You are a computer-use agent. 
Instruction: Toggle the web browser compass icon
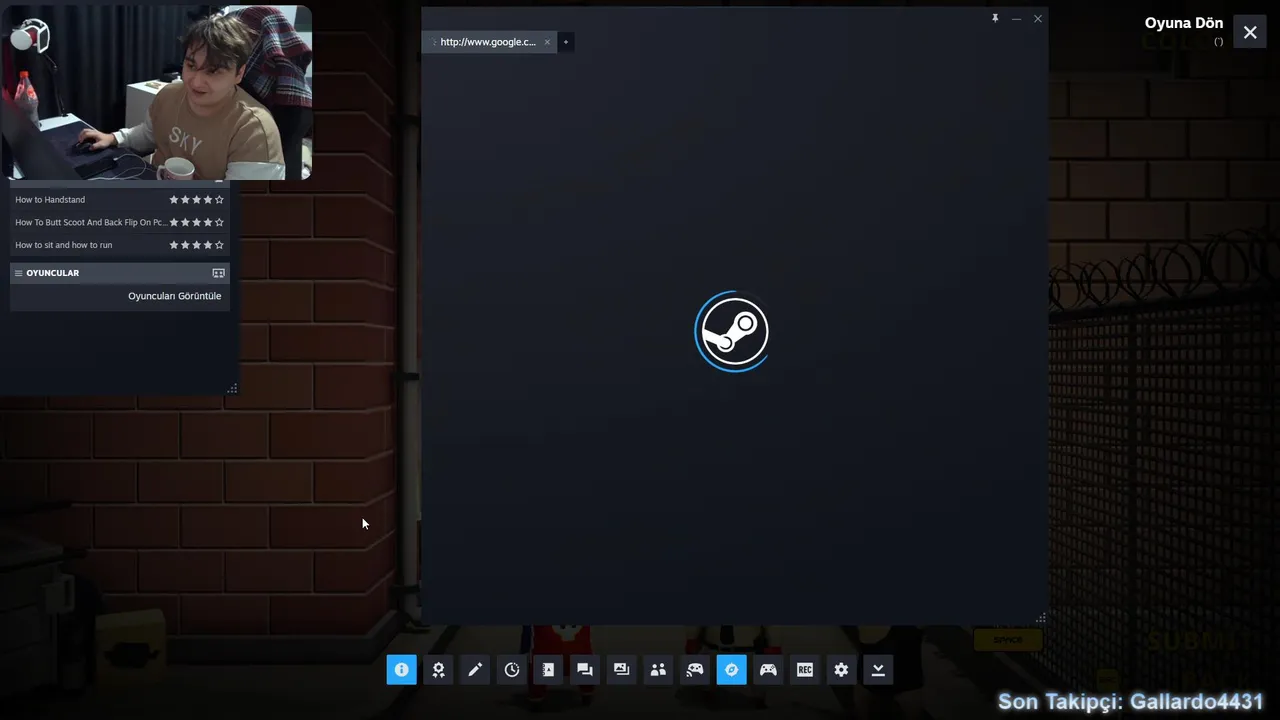731,670
